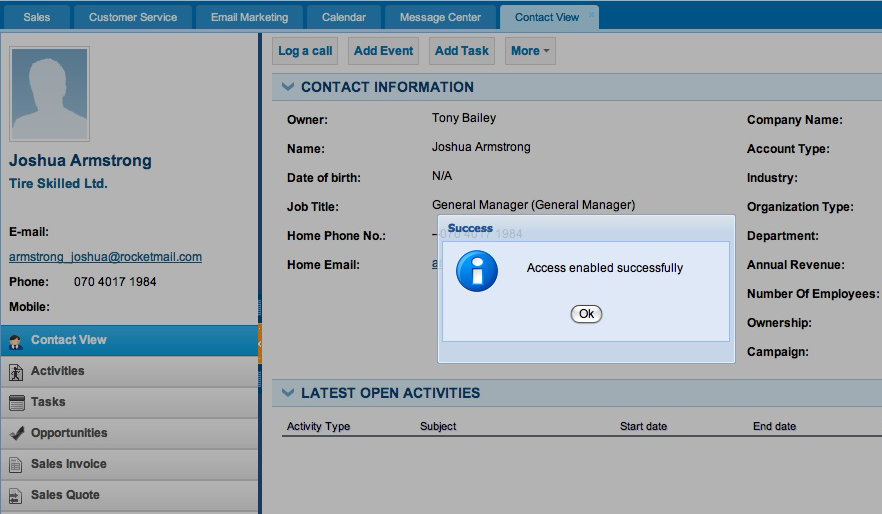The width and height of the screenshot is (882, 514).
Task: Click the phone number 070 4017 1984 in sidebar
Action: pyautogui.click(x=115, y=282)
